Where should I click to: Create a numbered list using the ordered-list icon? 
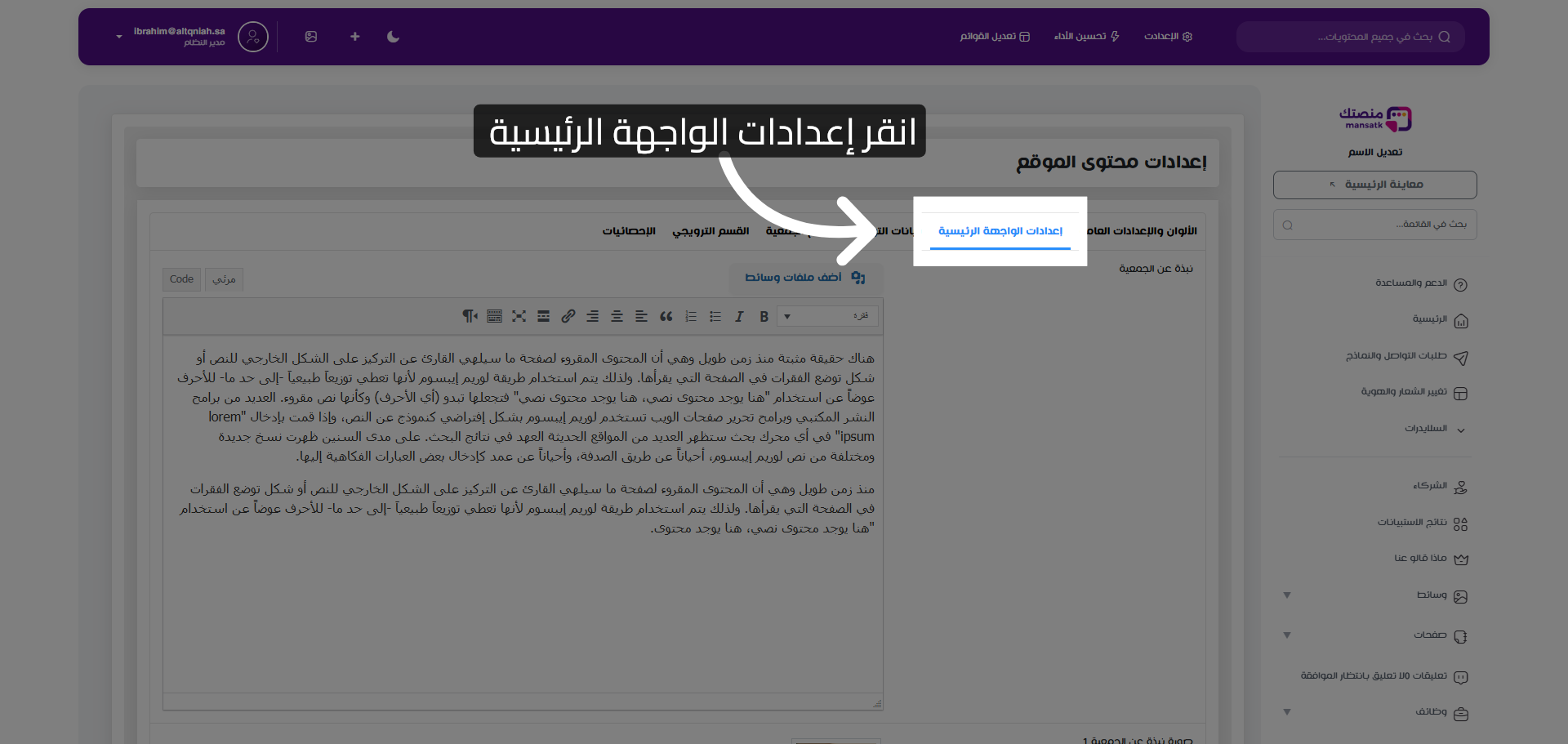tap(691, 316)
